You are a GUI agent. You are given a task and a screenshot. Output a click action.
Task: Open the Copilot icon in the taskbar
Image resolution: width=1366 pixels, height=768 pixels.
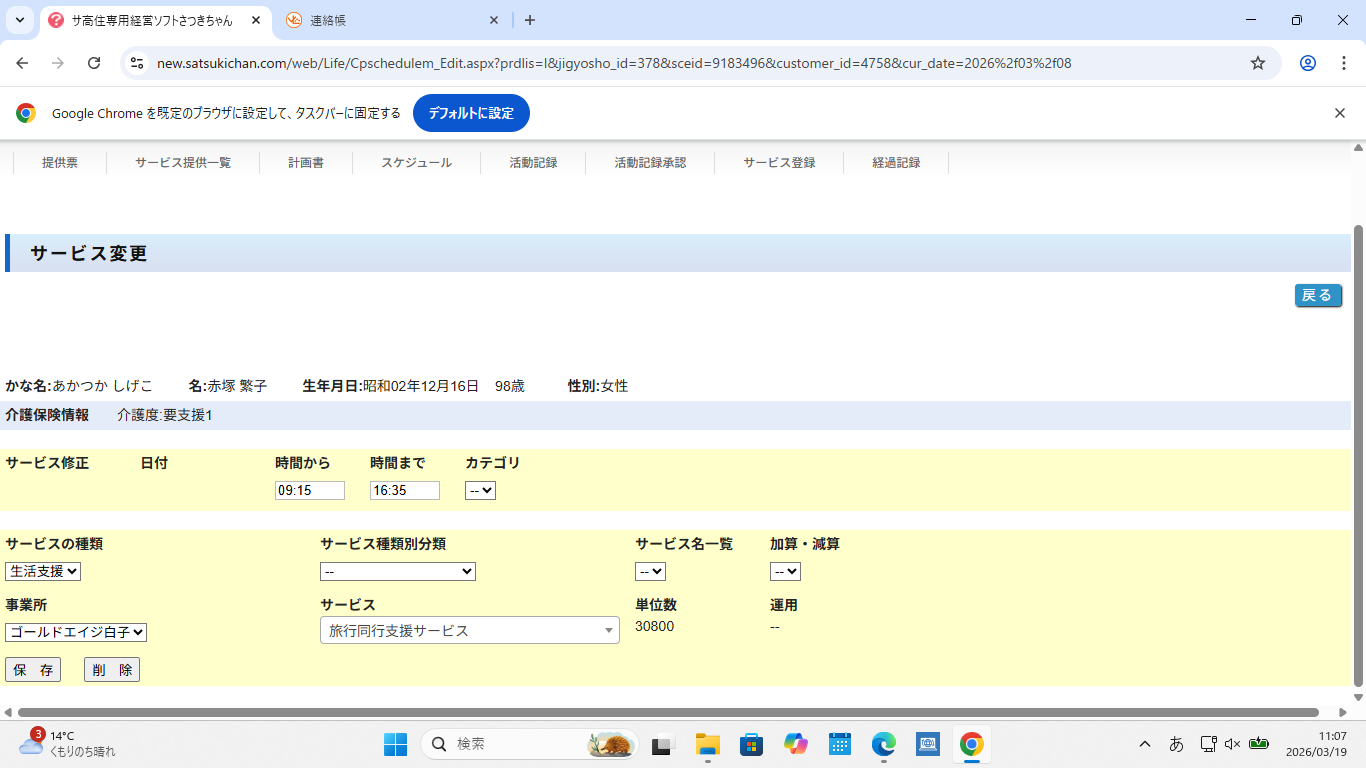(x=796, y=744)
